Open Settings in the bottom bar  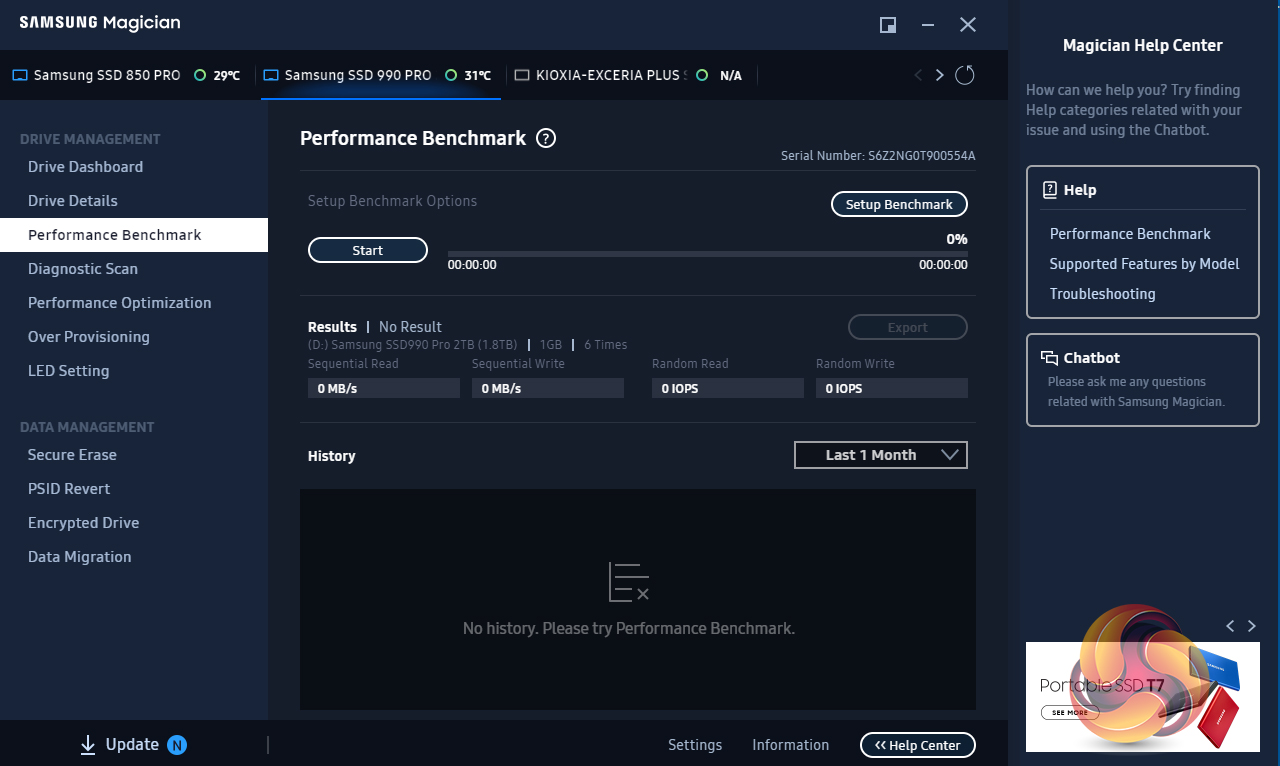click(x=694, y=745)
